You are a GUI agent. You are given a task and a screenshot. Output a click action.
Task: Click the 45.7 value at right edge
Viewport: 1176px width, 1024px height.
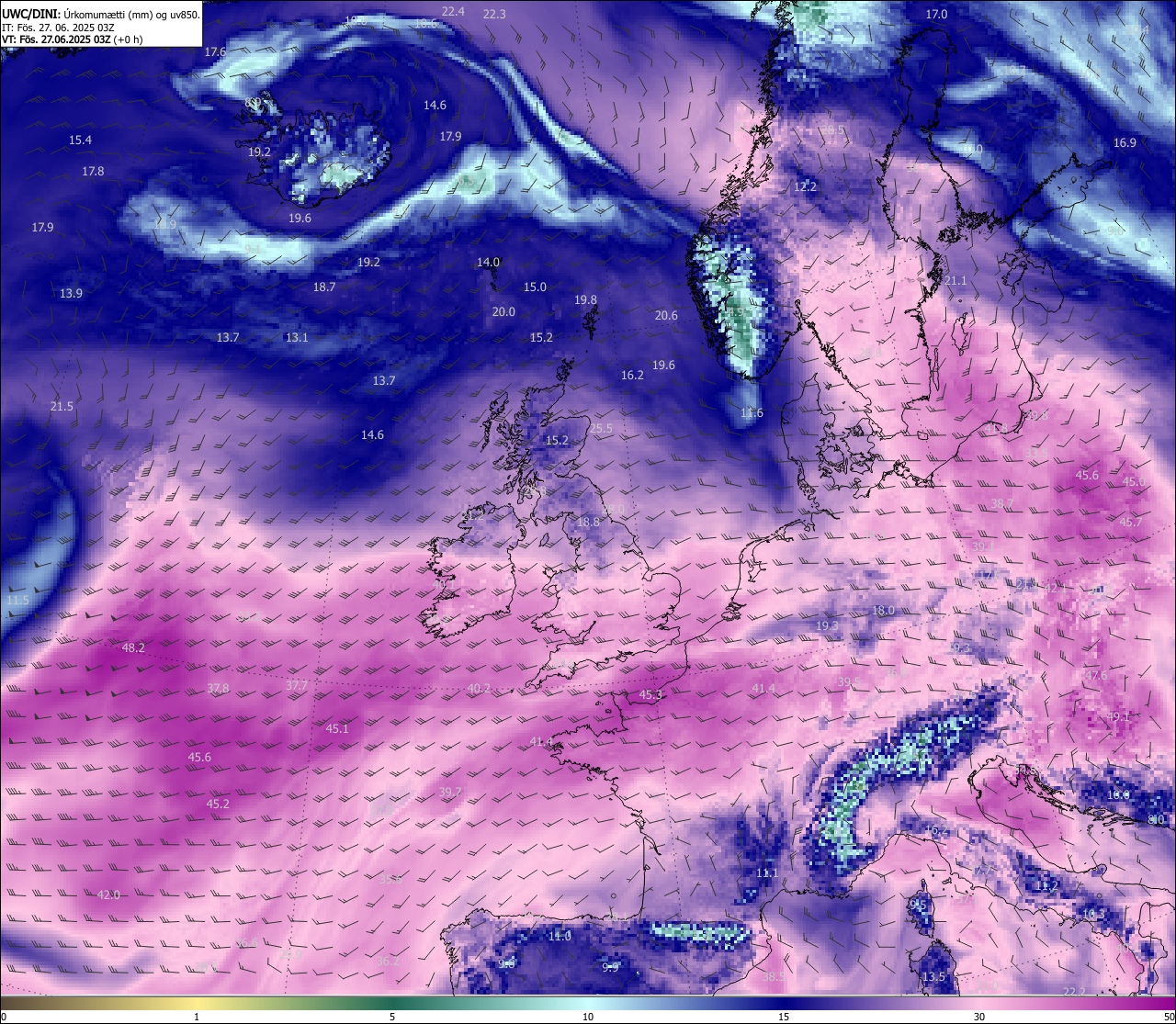click(x=1130, y=523)
